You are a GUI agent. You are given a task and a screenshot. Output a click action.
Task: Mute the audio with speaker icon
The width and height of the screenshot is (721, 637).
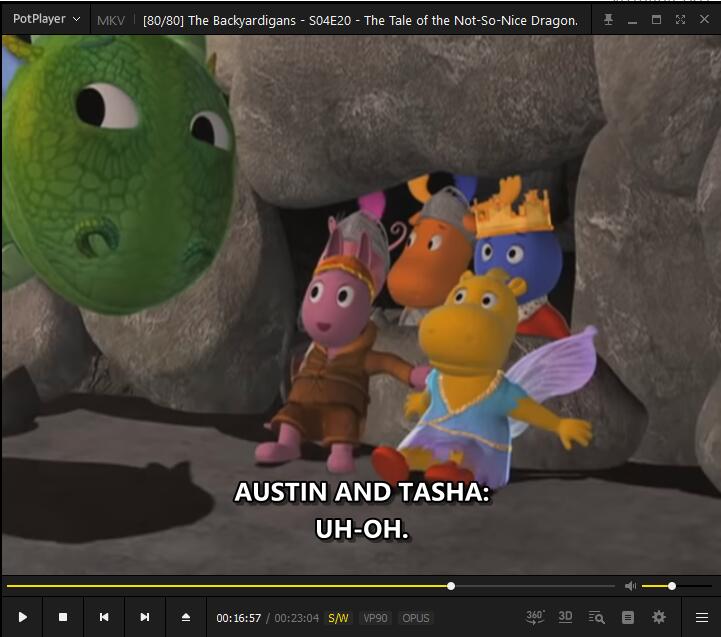pos(630,585)
